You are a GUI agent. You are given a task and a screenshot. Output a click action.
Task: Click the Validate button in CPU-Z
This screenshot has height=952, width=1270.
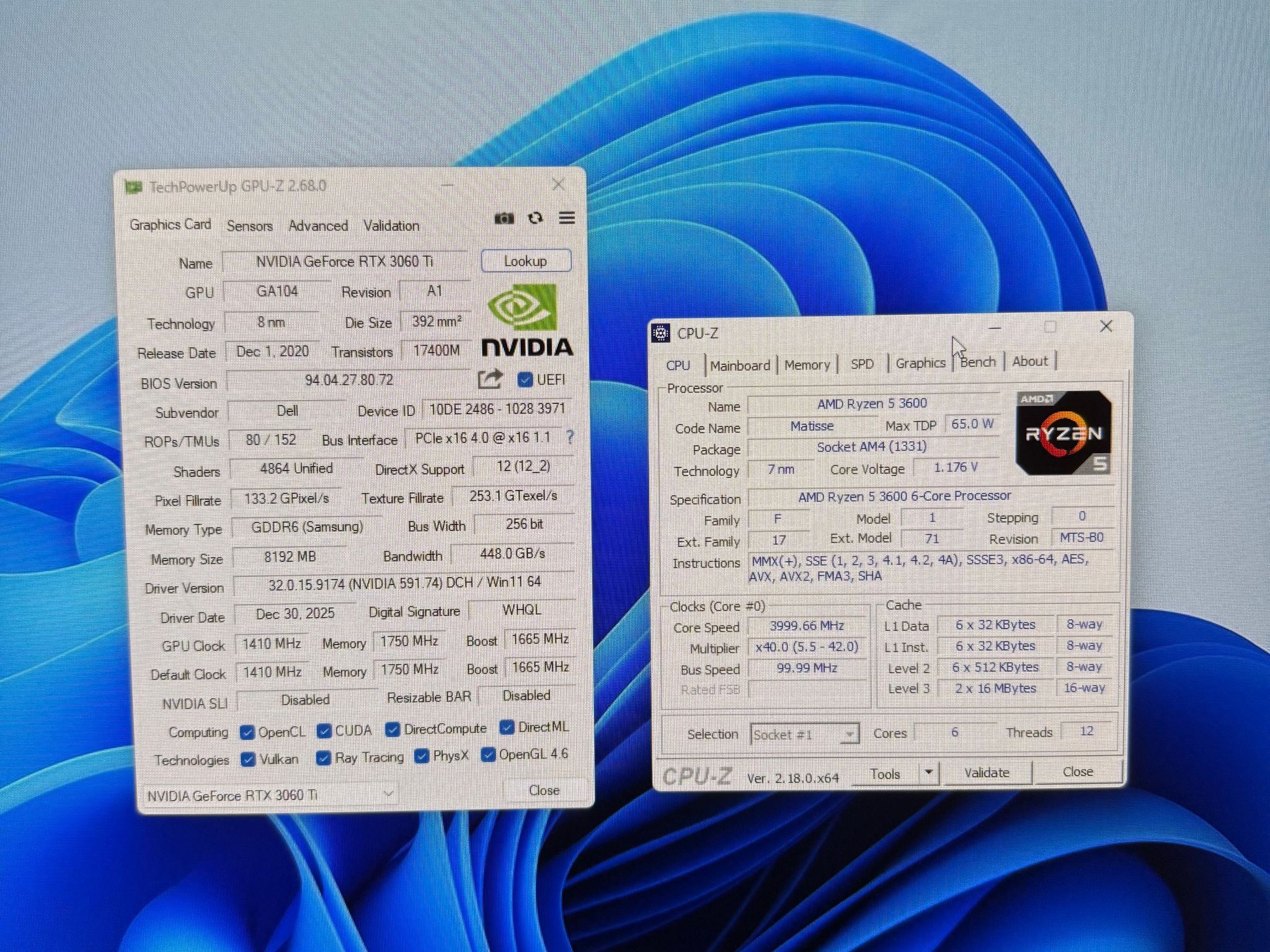point(986,773)
